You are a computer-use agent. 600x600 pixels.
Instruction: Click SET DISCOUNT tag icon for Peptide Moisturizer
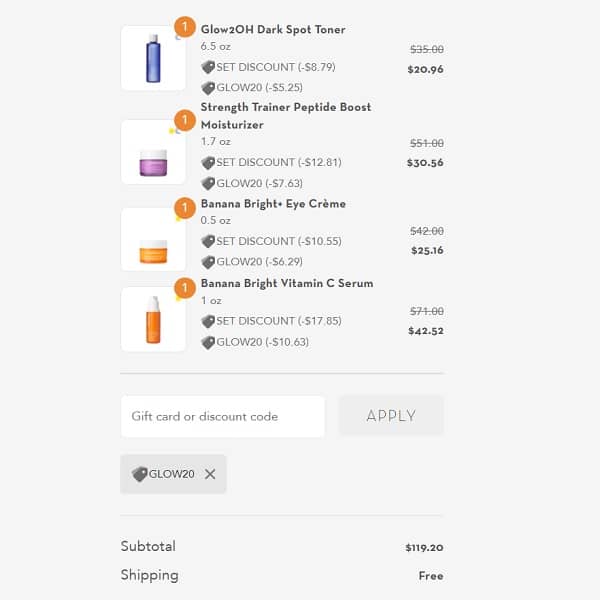[x=208, y=162]
